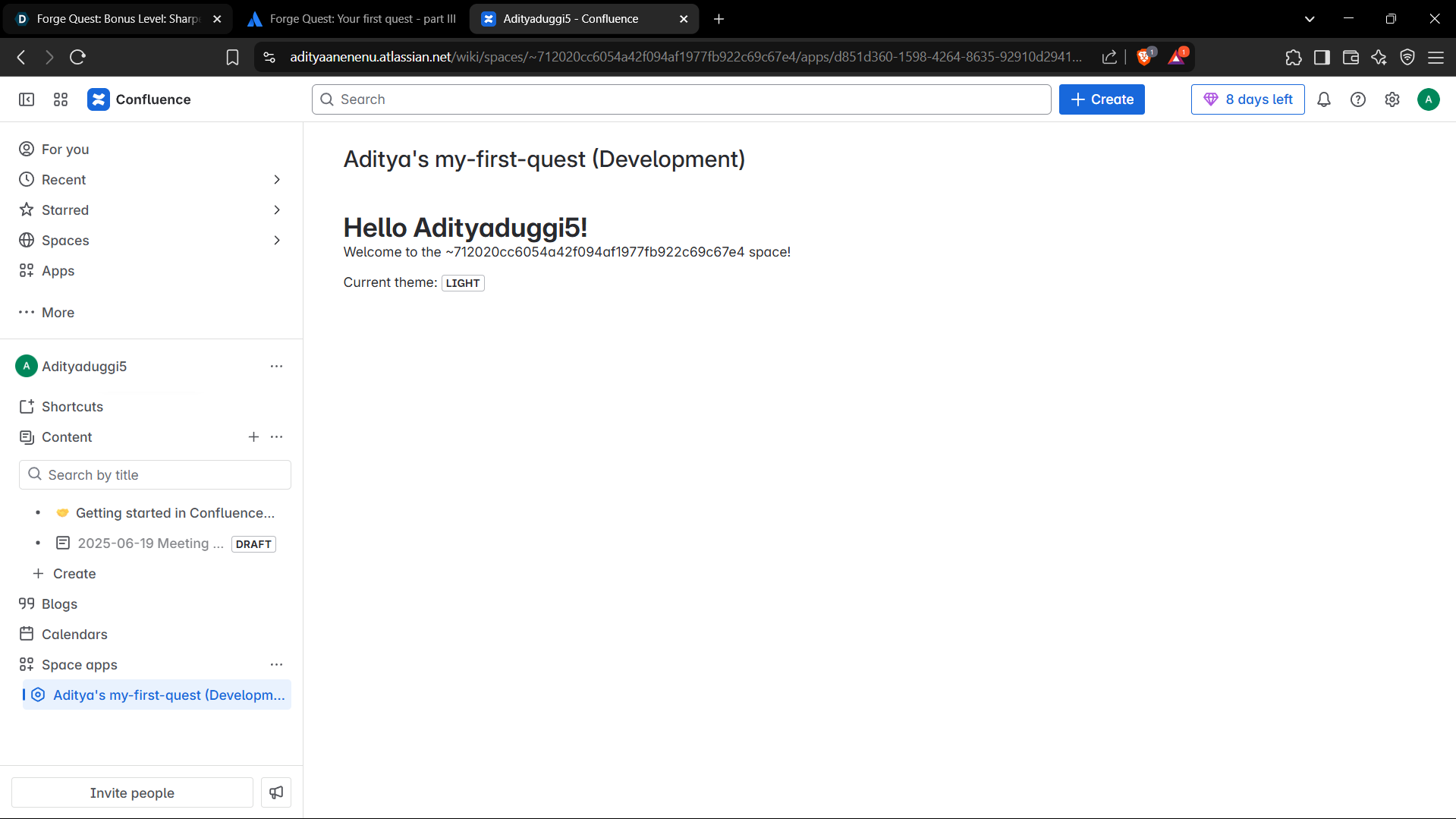The image size is (1456, 819).
Task: Switch to Forge Quest part III tab
Action: [352, 19]
